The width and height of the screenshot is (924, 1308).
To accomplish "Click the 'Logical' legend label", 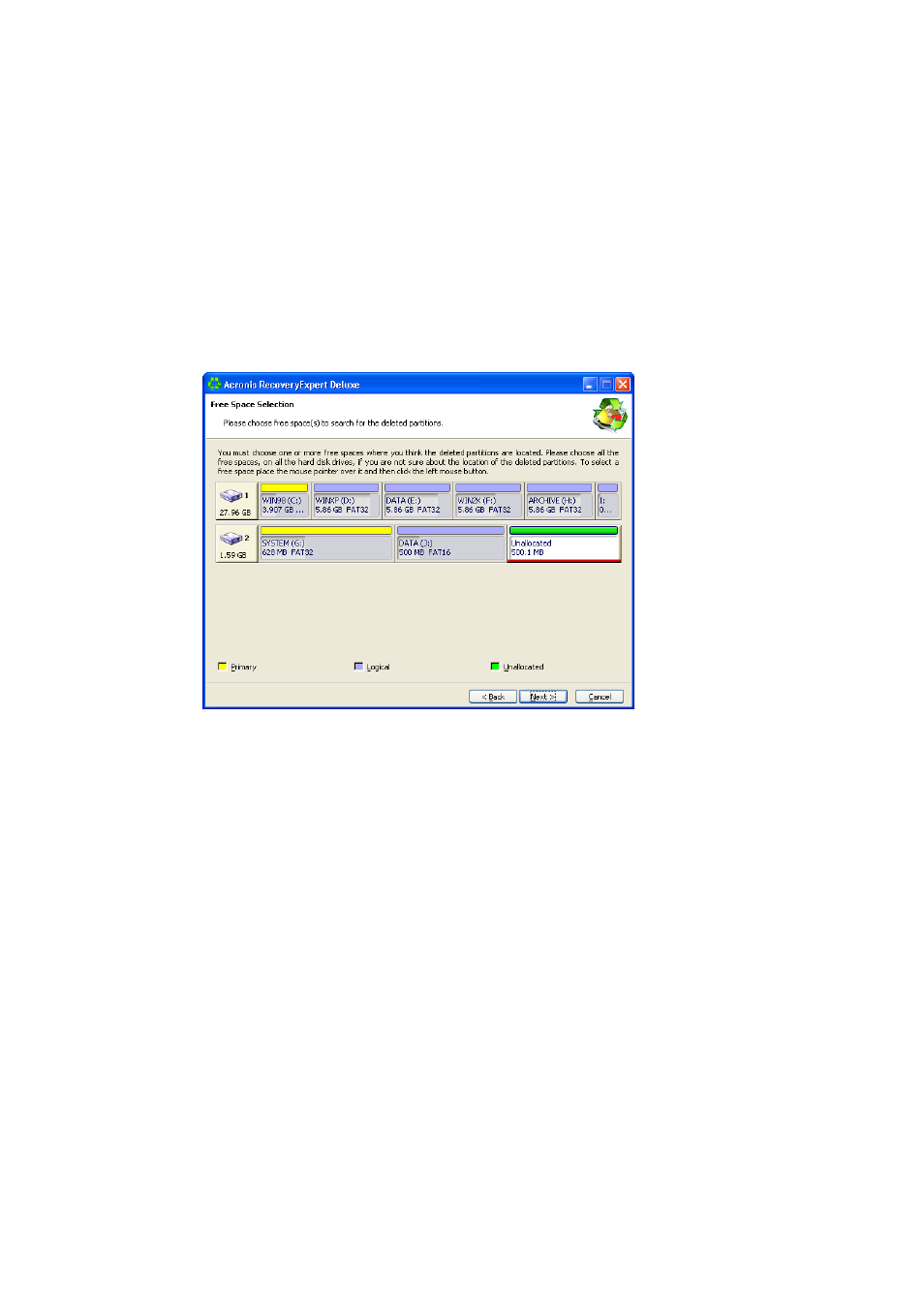I will [378, 668].
